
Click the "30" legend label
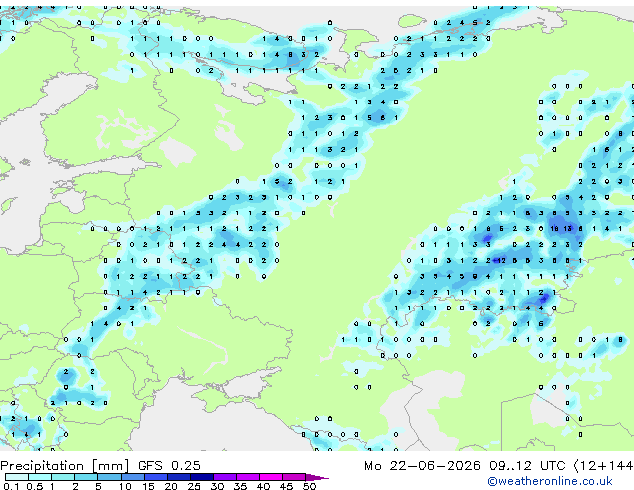pyautogui.click(x=217, y=486)
